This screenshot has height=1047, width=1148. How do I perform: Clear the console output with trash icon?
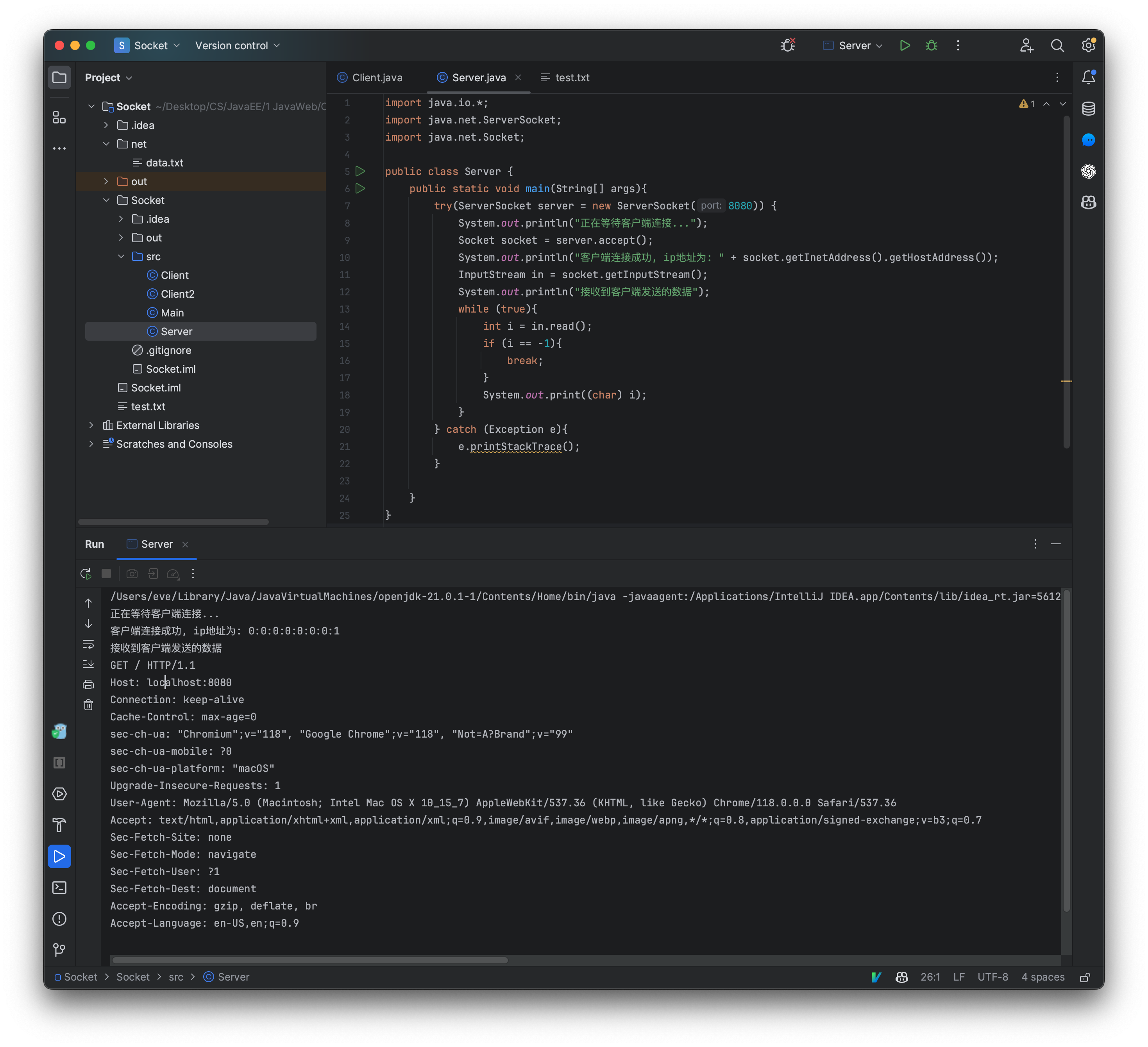[89, 705]
